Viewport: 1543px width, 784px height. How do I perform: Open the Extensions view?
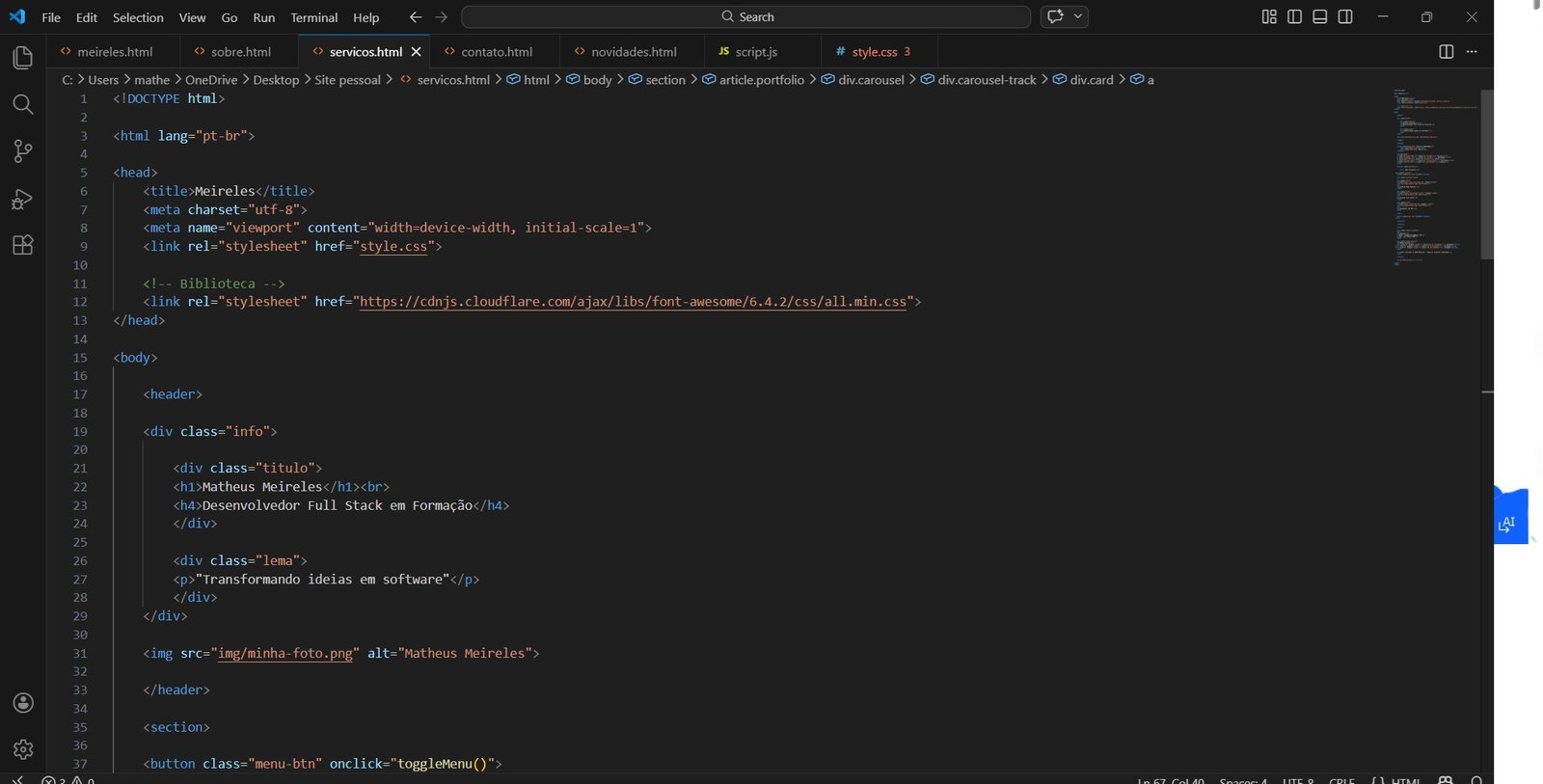[x=23, y=245]
